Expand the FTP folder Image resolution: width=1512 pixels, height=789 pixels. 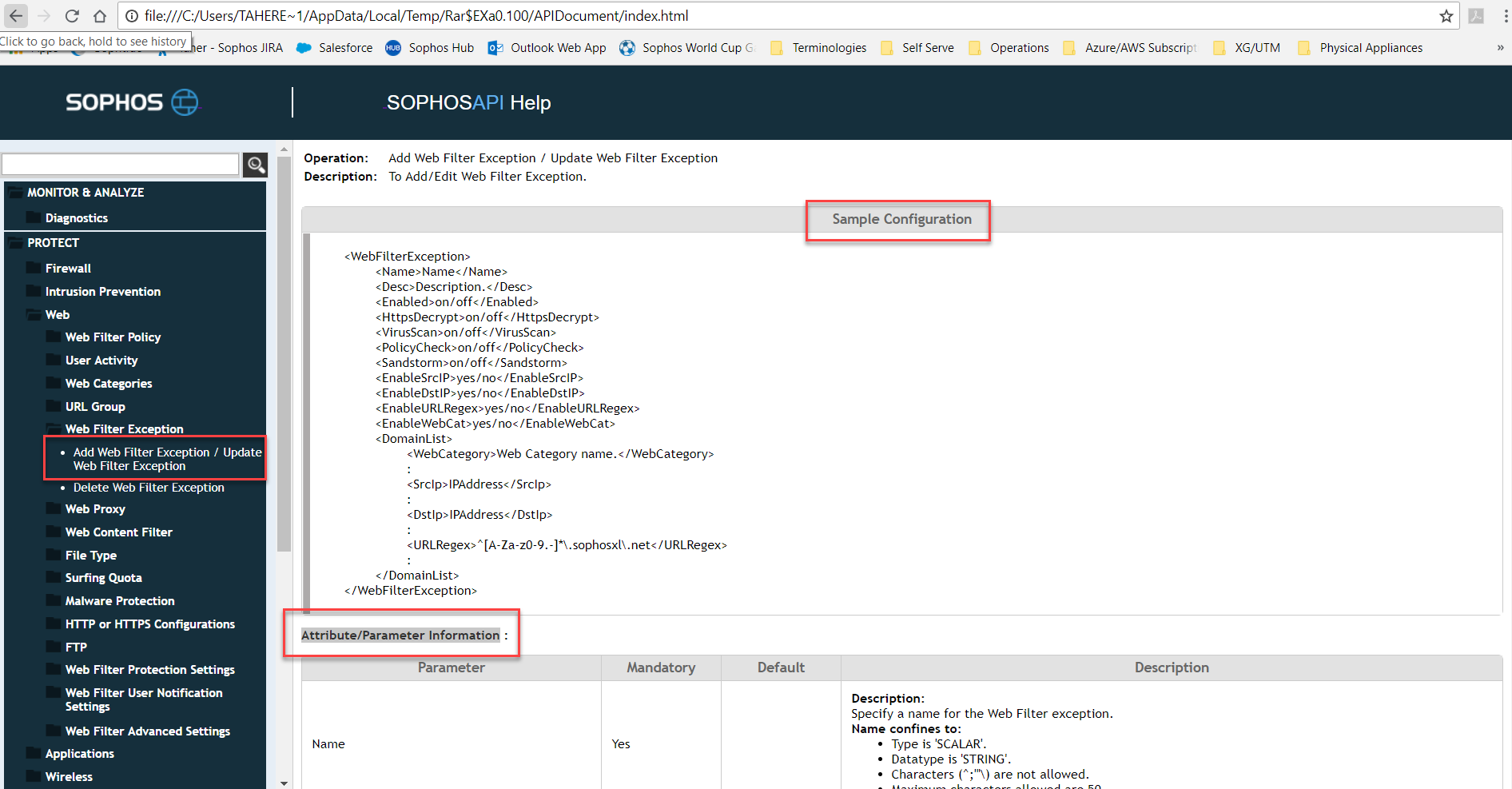[x=76, y=648]
